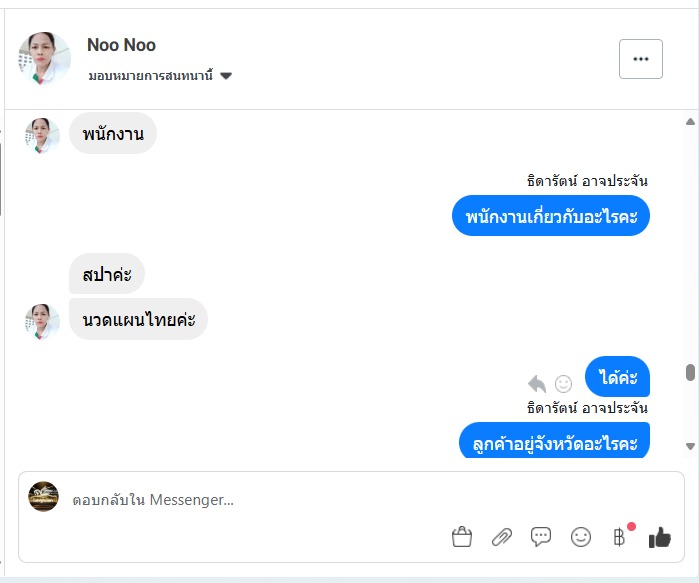
Task: Open Noo Noo's header profile picture
Action: click(x=45, y=59)
